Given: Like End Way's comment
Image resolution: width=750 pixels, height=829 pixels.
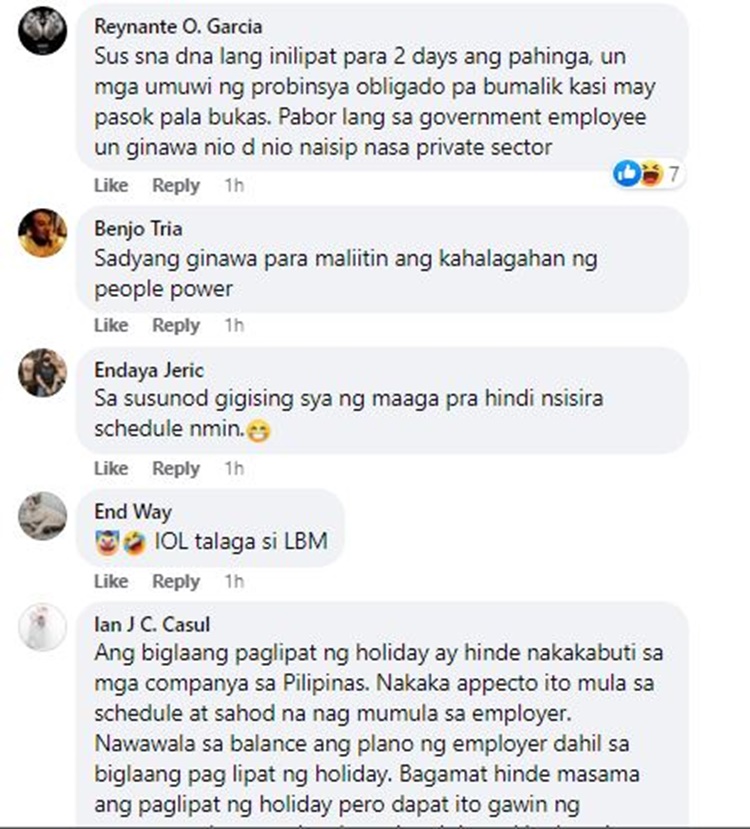Looking at the screenshot, I should tap(111, 582).
